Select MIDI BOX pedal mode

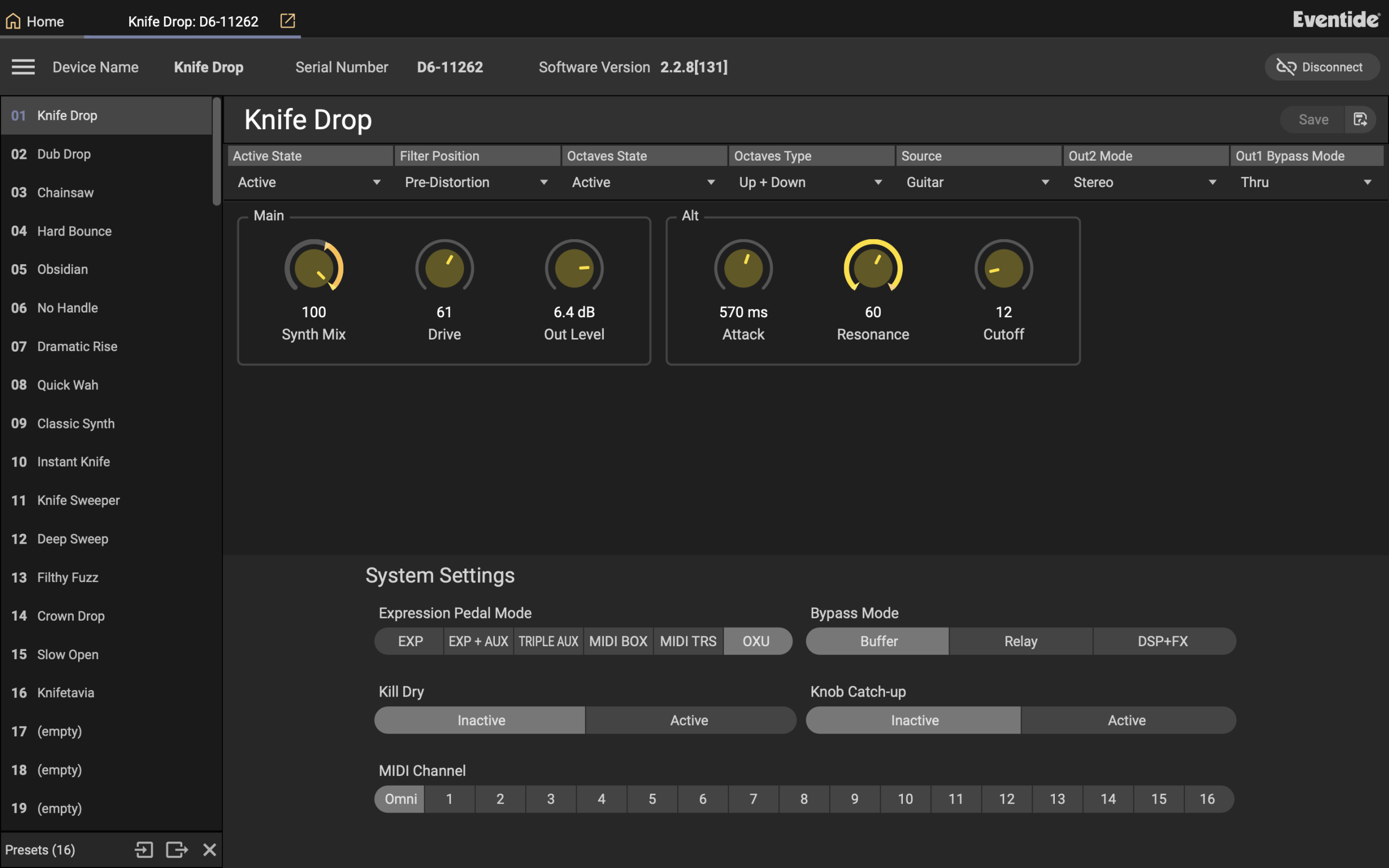click(618, 641)
